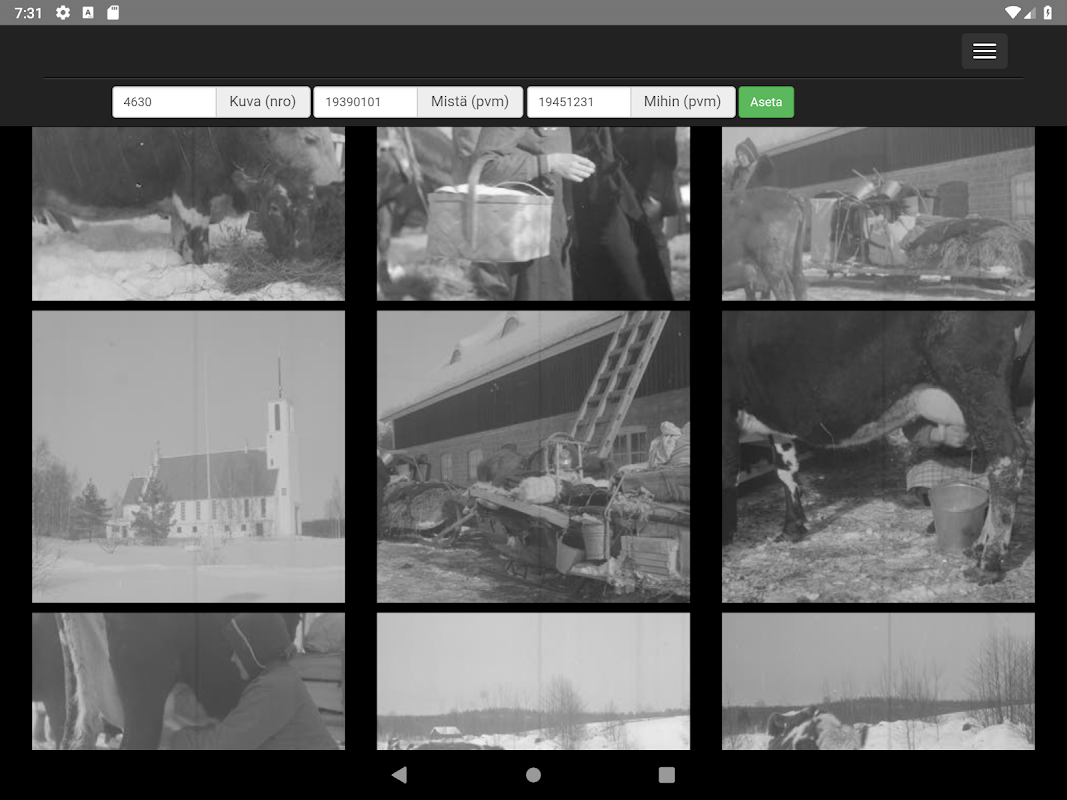Open the hamburger navigation menu

click(x=984, y=51)
